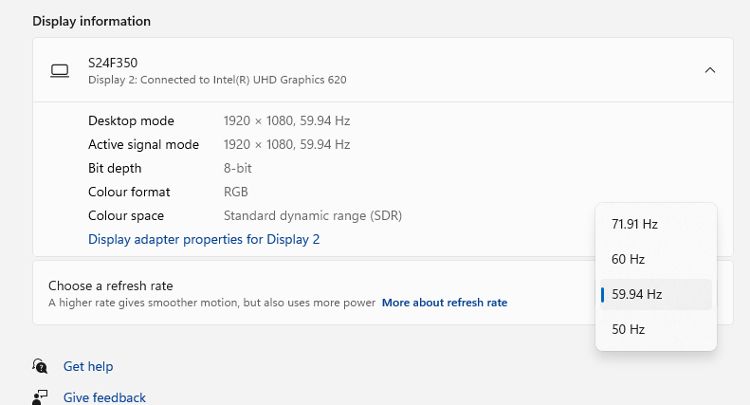This screenshot has height=405, width=750.
Task: Click the Active signal mode value
Action: pyautogui.click(x=287, y=144)
